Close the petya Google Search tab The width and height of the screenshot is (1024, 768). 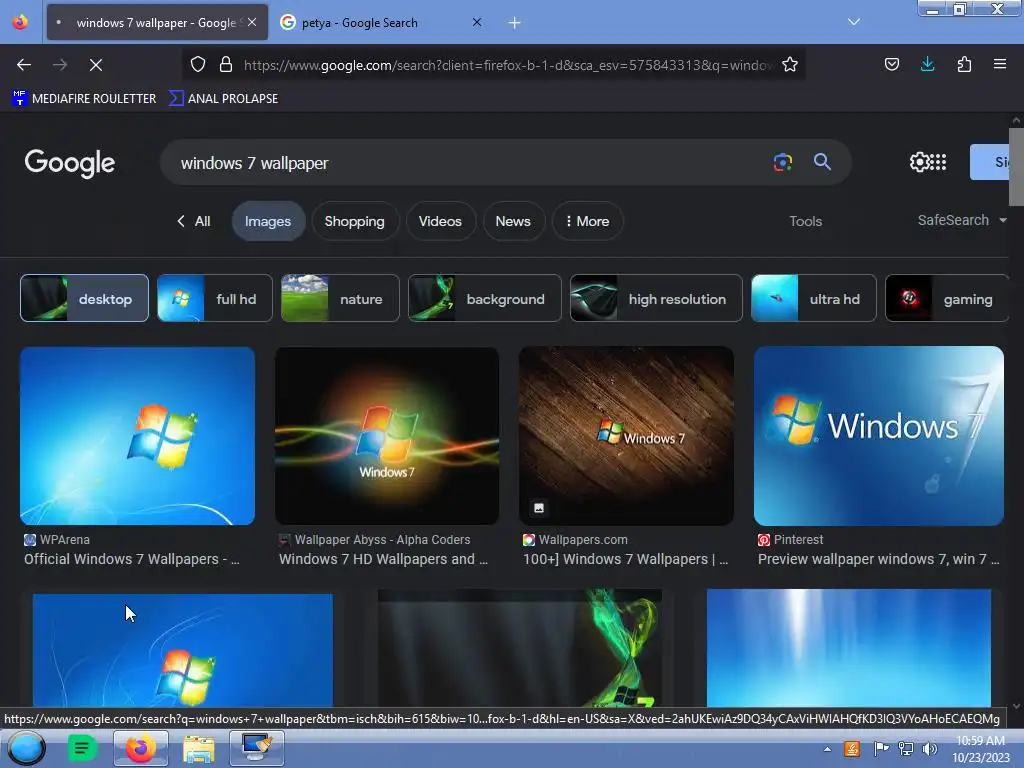click(x=477, y=22)
